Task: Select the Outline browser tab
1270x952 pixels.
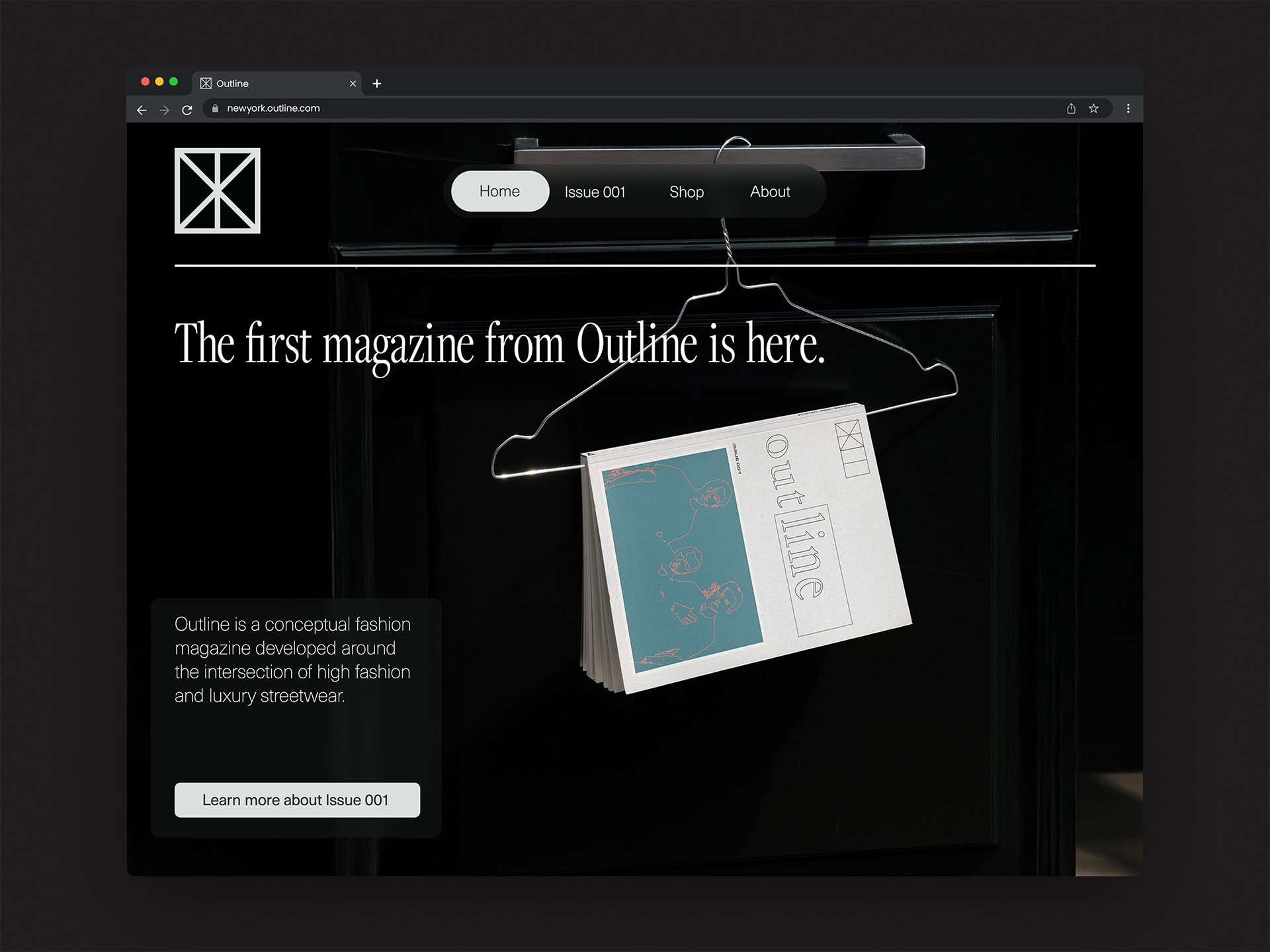Action: click(x=271, y=83)
